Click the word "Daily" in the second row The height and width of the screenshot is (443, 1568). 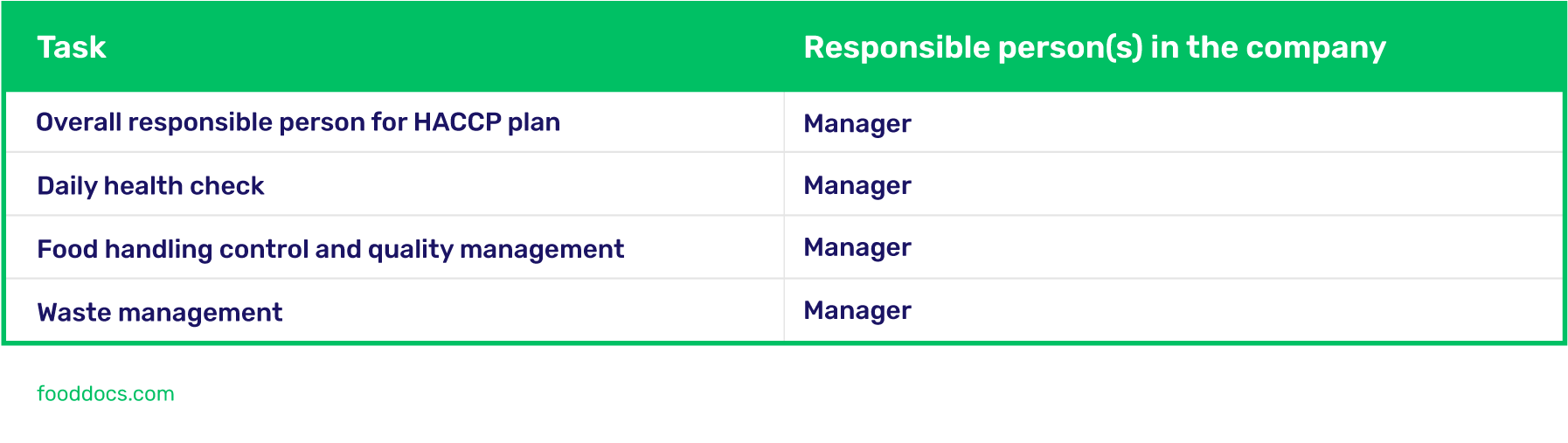pos(67,186)
